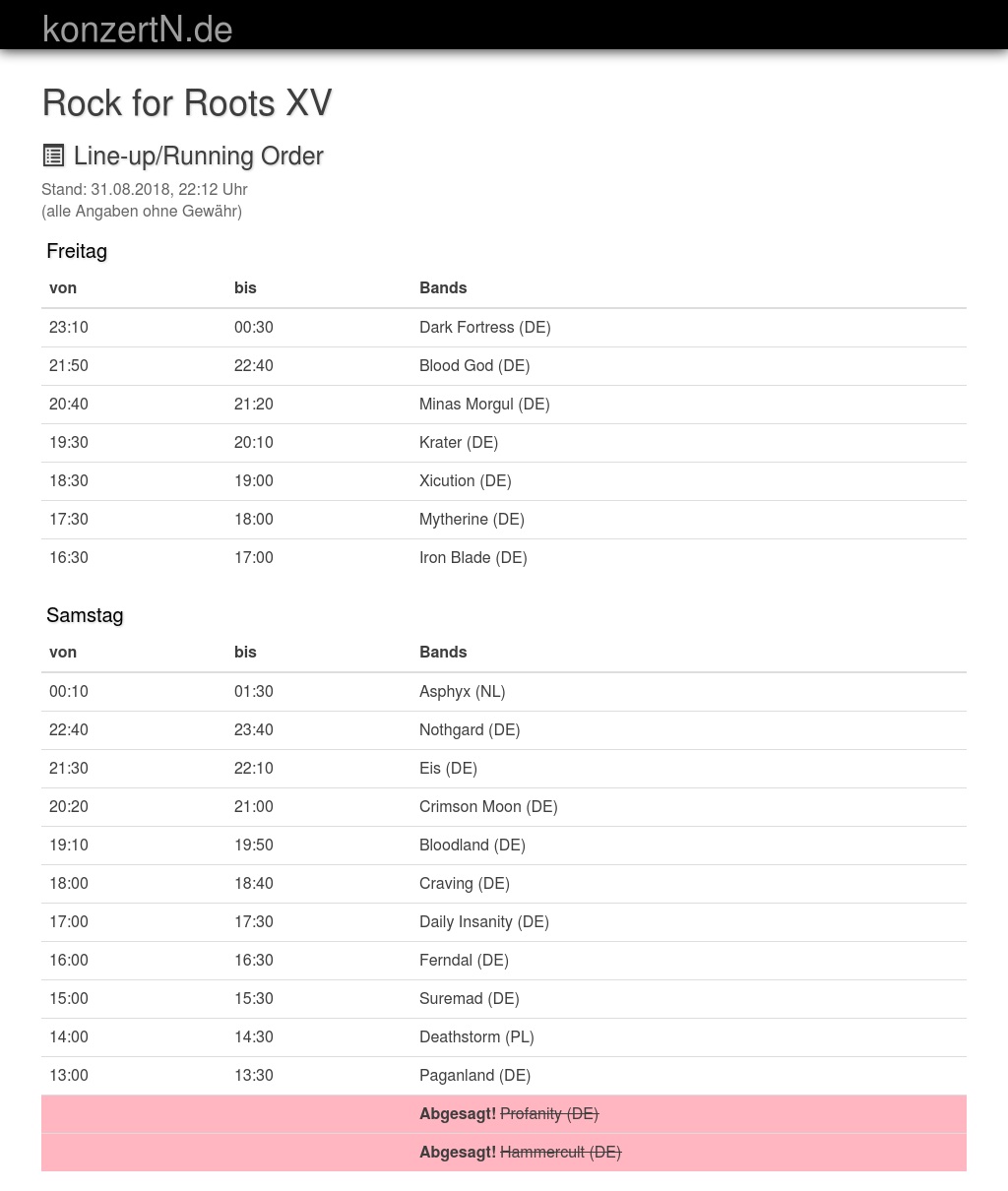
Task: Select Daily Insanity (DE) row
Action: pyautogui.click(x=483, y=922)
